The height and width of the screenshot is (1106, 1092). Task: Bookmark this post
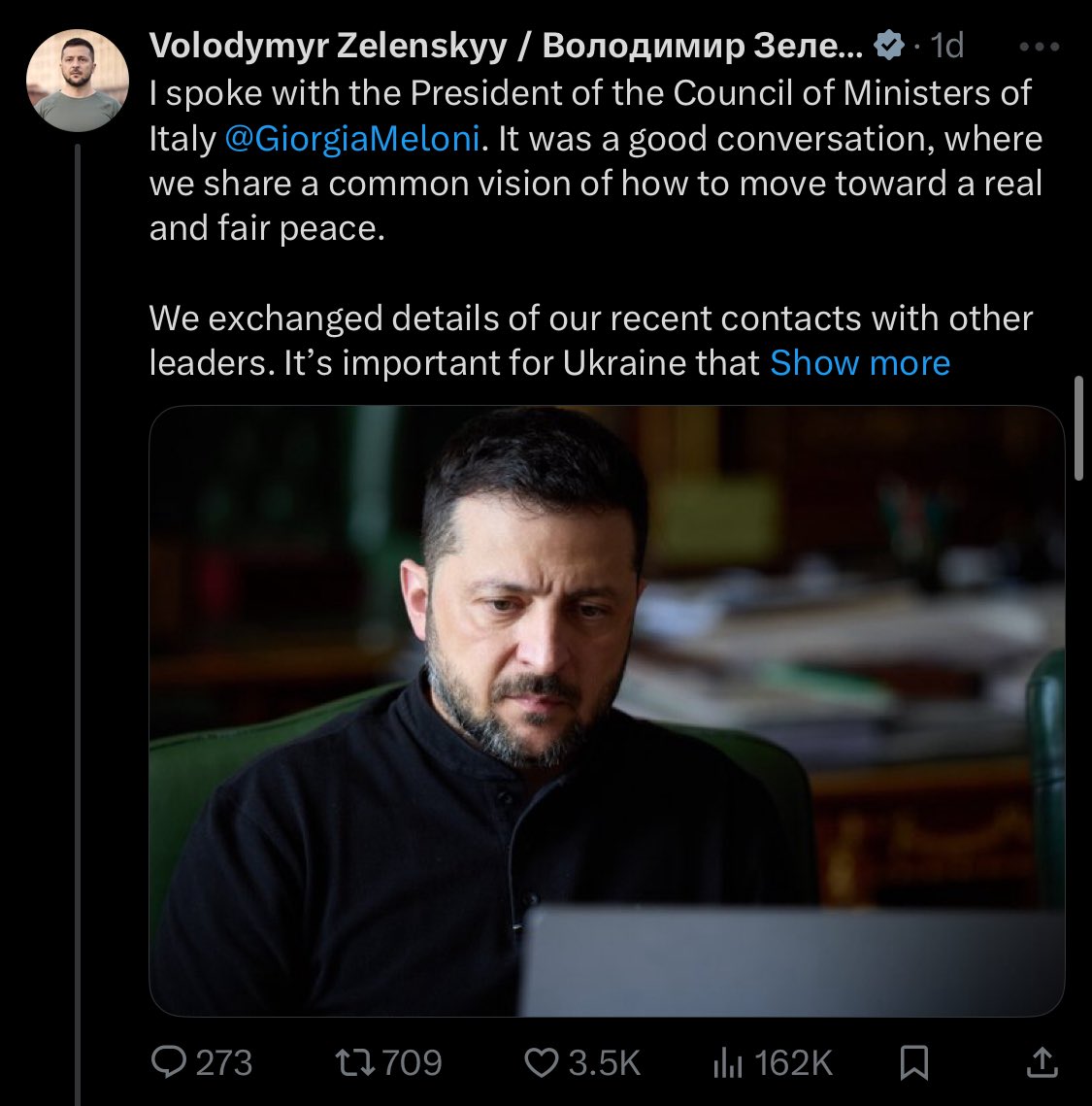click(914, 1062)
